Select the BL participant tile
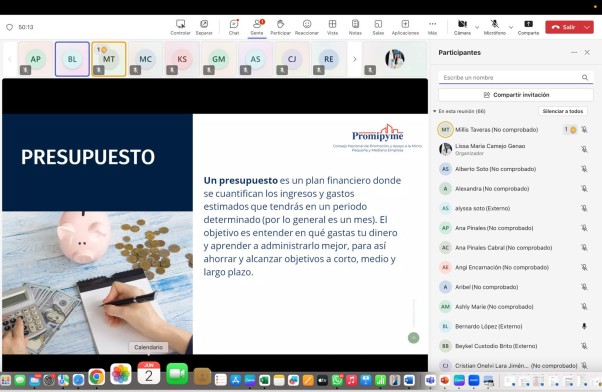The width and height of the screenshot is (602, 392). coord(72,59)
